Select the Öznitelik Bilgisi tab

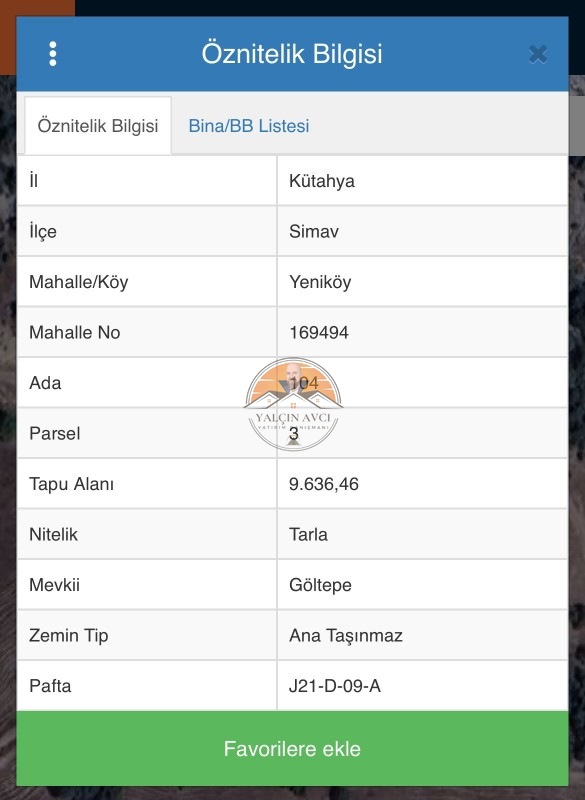pyautogui.click(x=98, y=126)
